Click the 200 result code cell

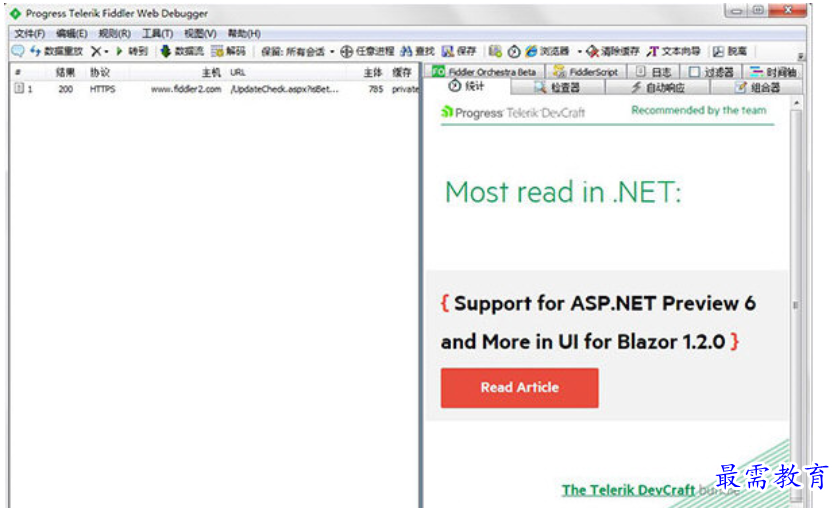tap(66, 89)
